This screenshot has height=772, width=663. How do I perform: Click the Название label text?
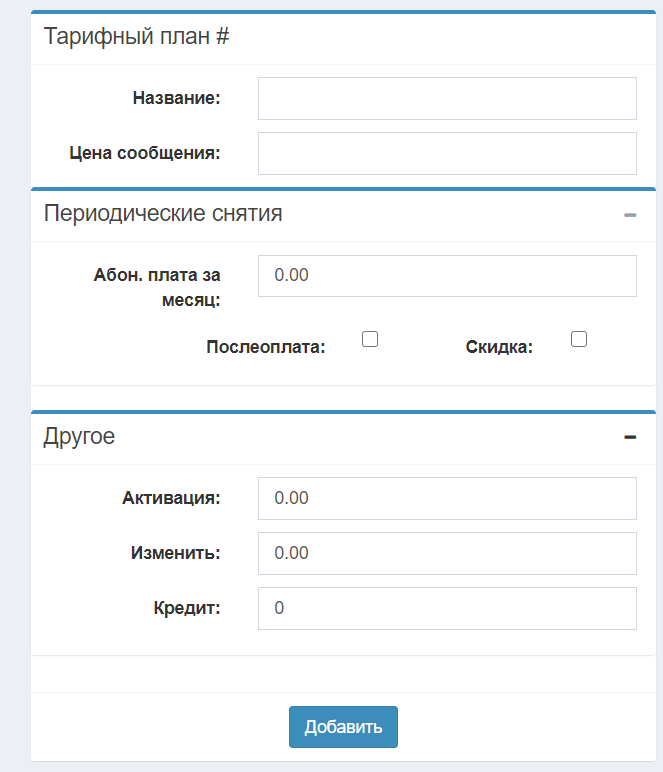pyautogui.click(x=176, y=98)
